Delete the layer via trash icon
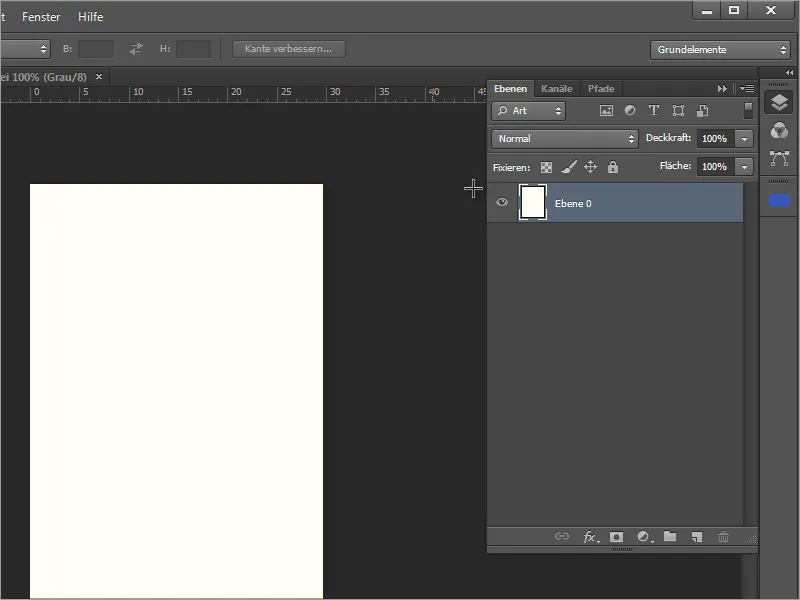The width and height of the screenshot is (800, 600). point(723,537)
